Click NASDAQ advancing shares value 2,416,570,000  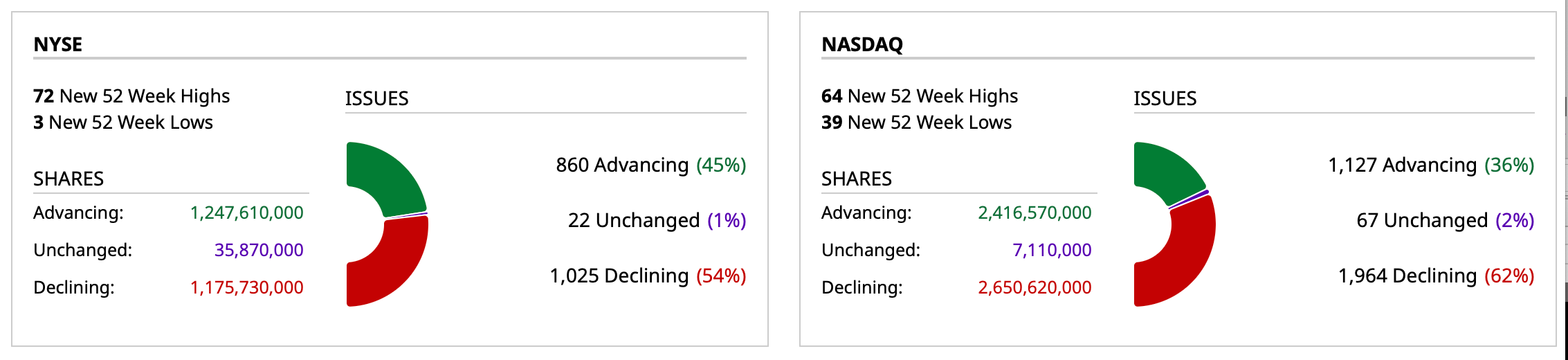point(1034,213)
